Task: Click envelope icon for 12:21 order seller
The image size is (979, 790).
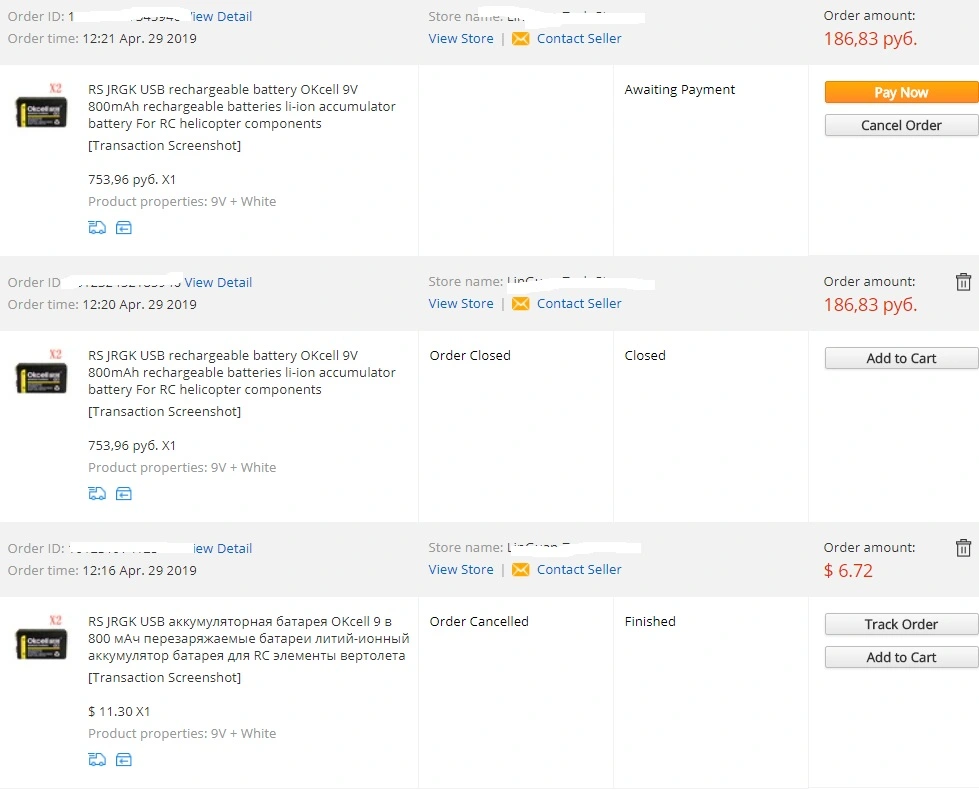Action: pos(520,39)
